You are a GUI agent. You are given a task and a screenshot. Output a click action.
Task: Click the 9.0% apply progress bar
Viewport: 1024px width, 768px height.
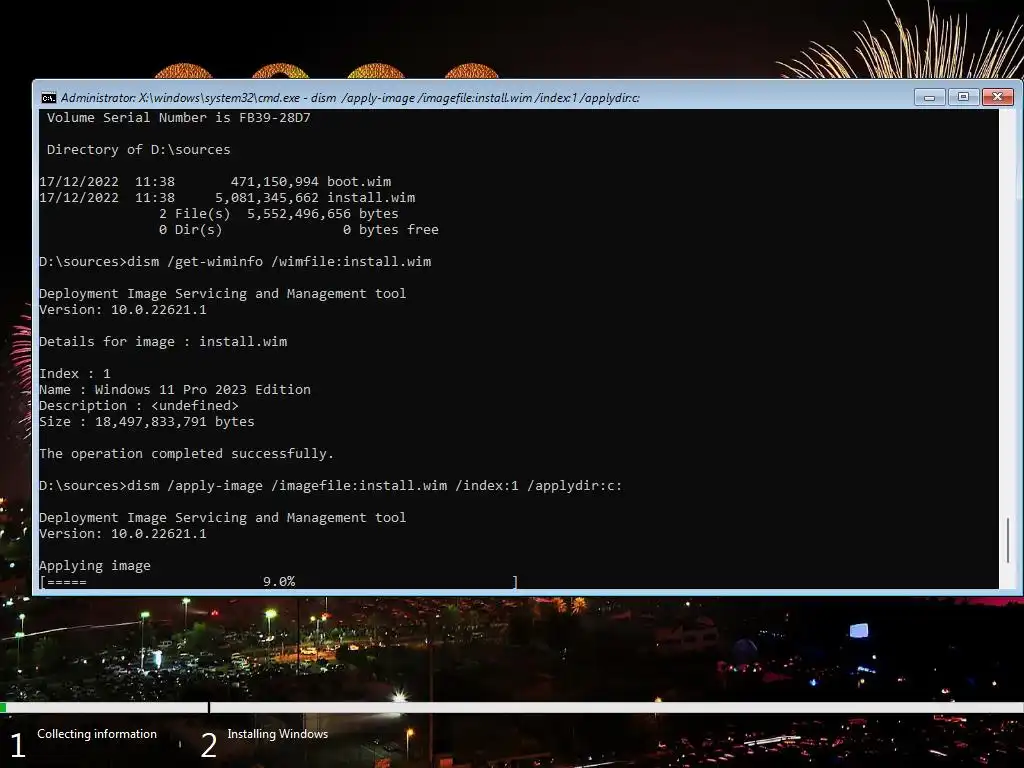[x=279, y=581]
